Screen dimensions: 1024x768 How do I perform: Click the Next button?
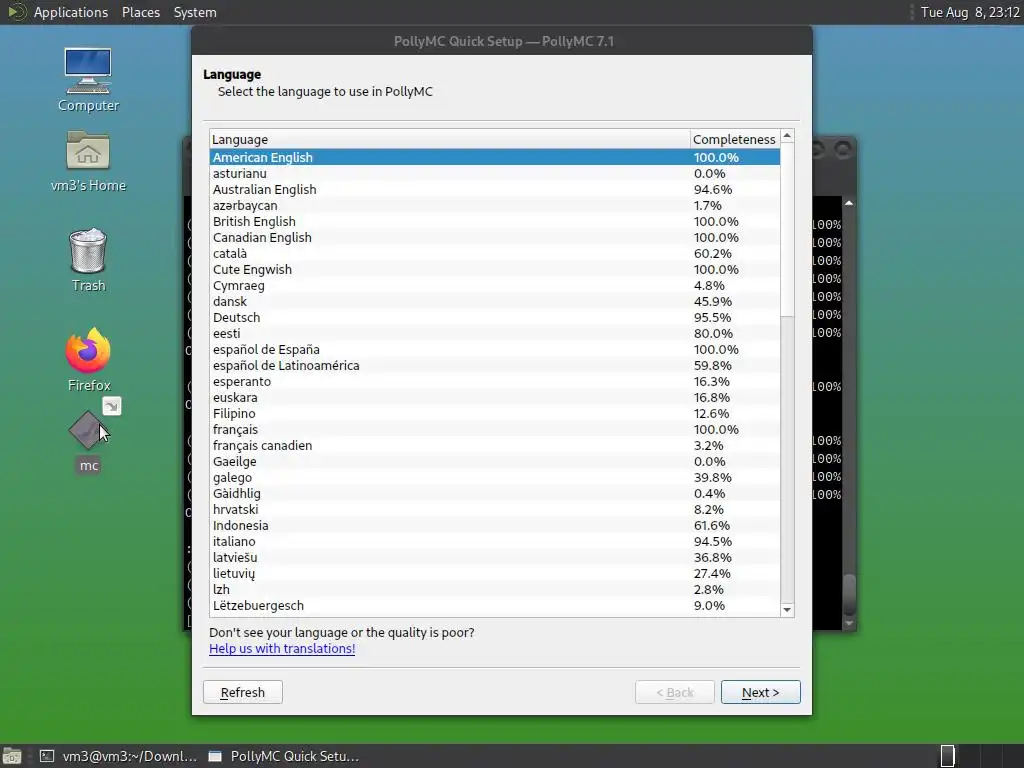click(761, 692)
